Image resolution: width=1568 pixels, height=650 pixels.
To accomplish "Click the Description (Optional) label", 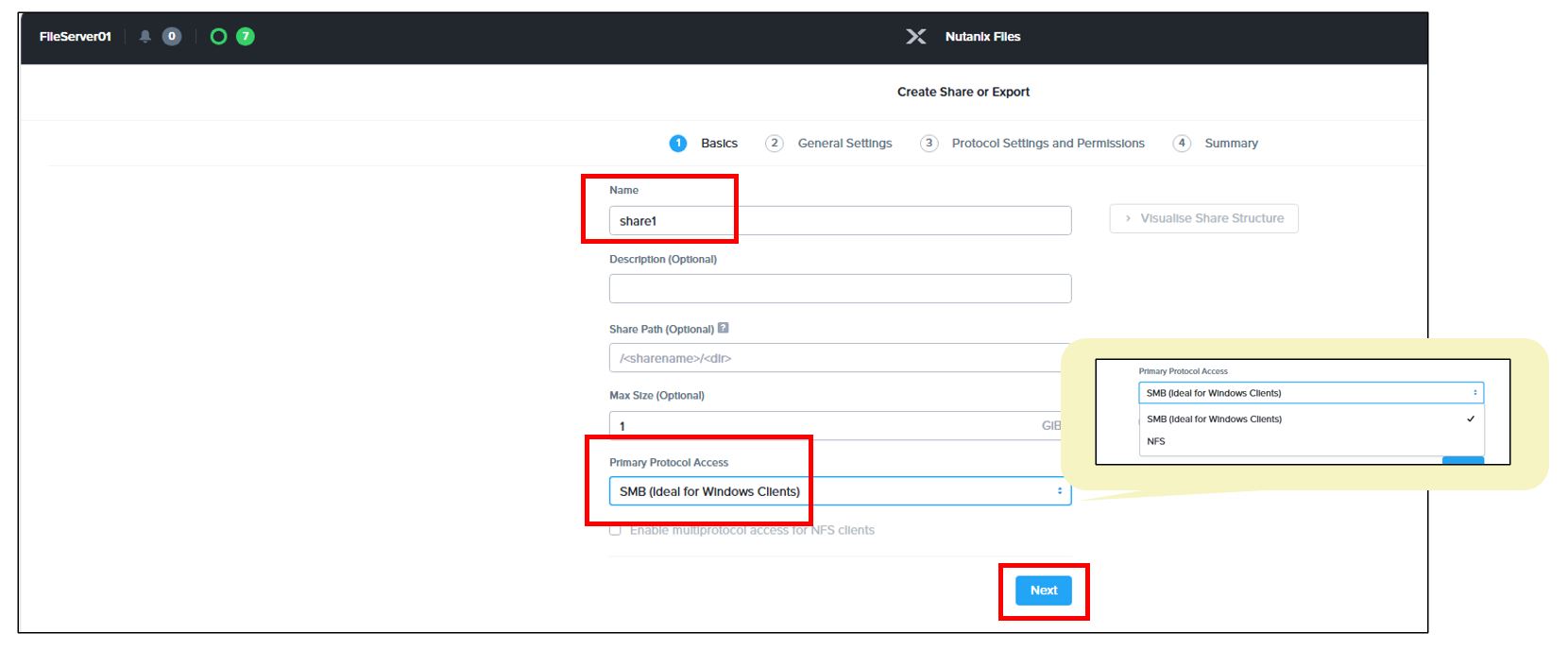I will point(662,259).
